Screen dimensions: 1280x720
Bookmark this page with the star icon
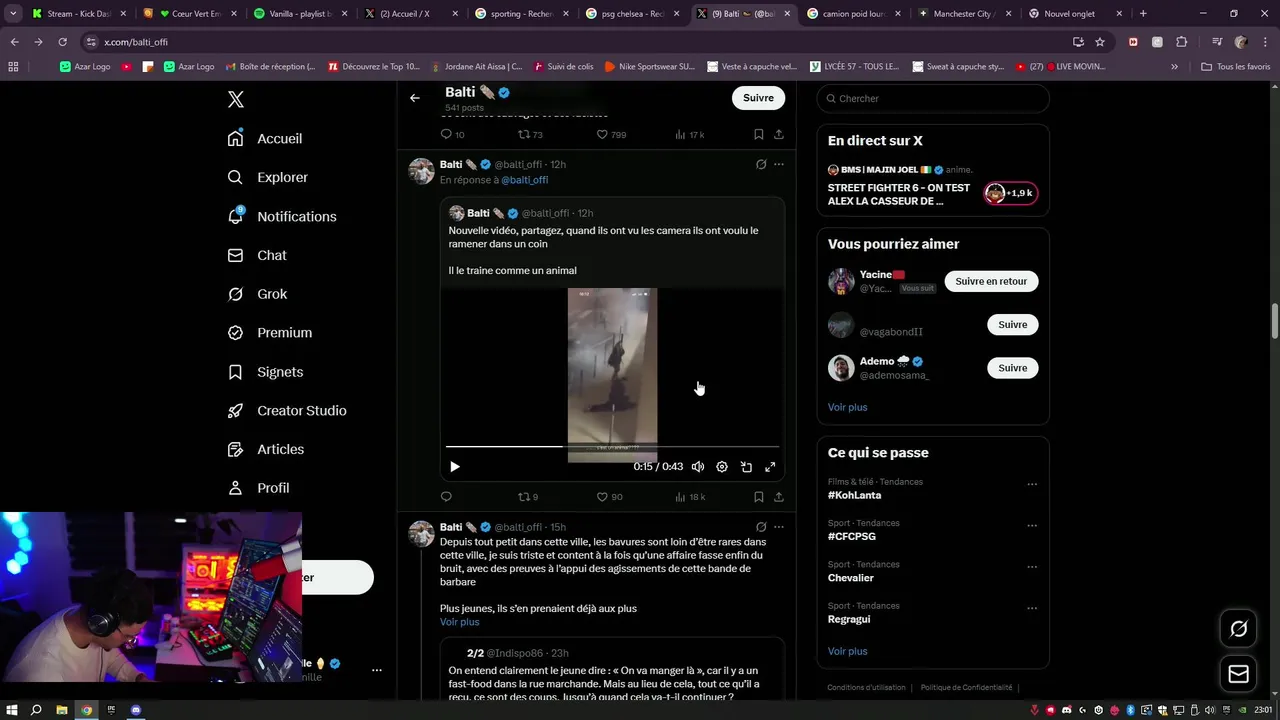[1100, 42]
